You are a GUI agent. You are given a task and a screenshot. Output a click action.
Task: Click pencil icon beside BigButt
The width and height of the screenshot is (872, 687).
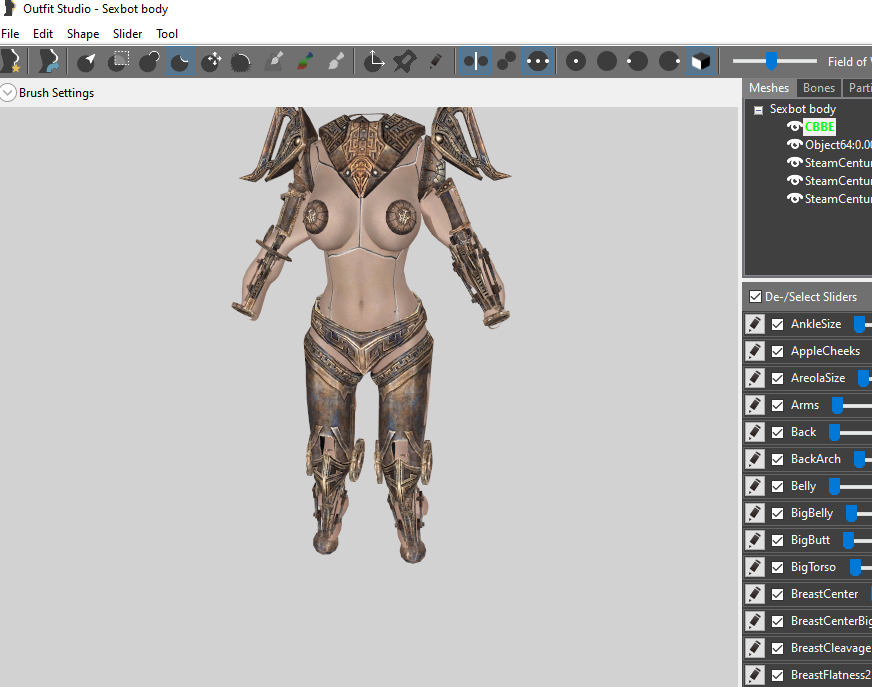coord(755,540)
